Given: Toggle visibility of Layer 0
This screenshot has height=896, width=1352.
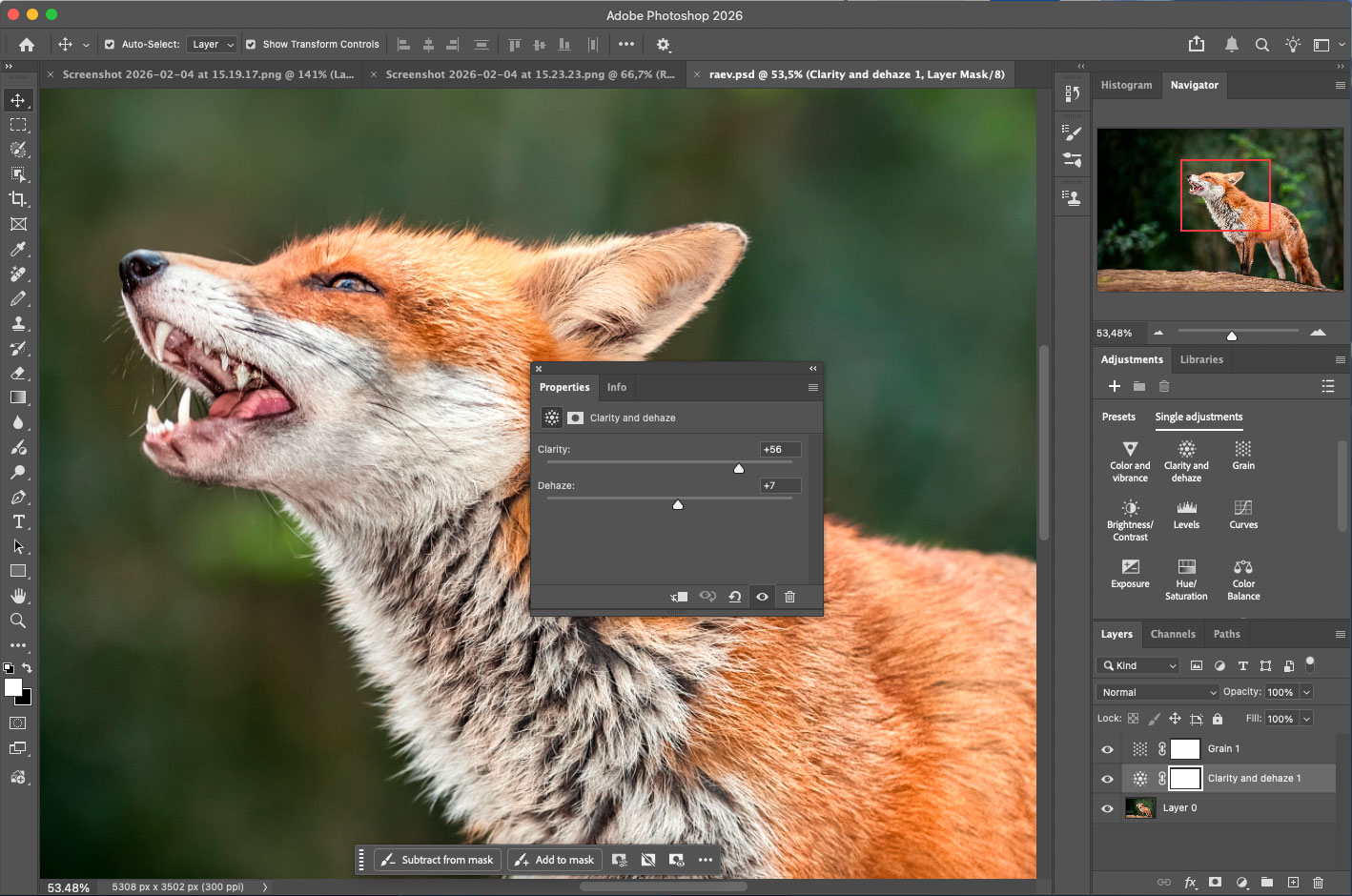Looking at the screenshot, I should click(1107, 808).
